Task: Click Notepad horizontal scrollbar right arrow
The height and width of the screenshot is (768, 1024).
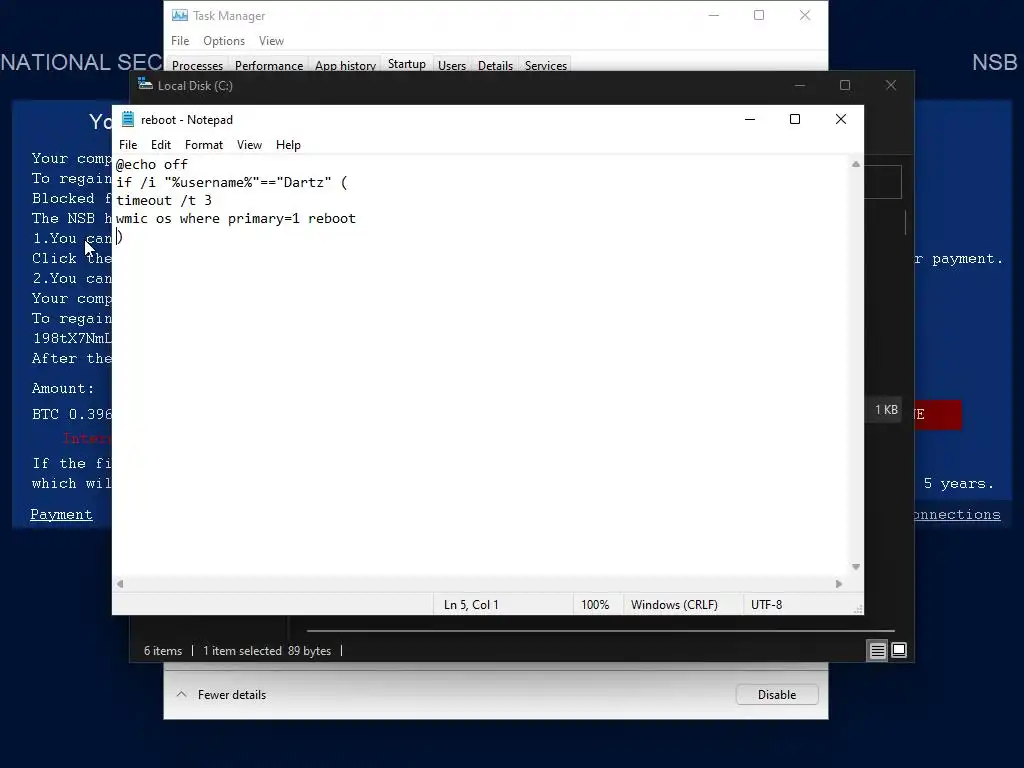Action: click(x=839, y=584)
